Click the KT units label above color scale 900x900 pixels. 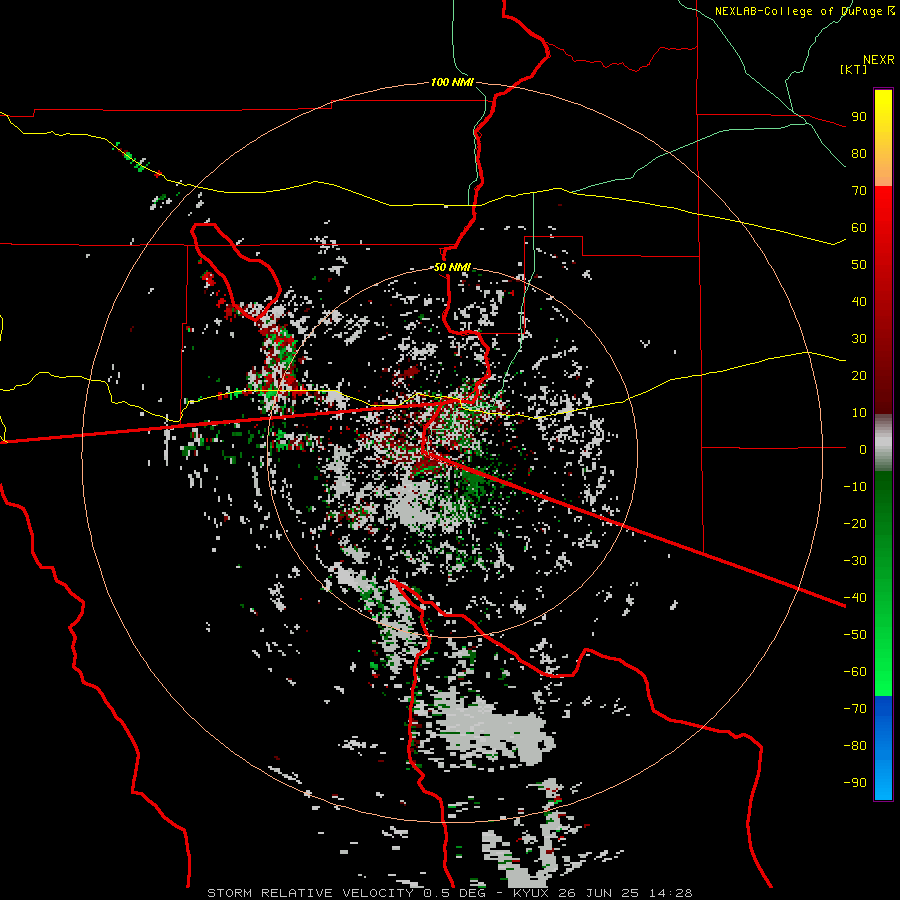pyautogui.click(x=854, y=69)
